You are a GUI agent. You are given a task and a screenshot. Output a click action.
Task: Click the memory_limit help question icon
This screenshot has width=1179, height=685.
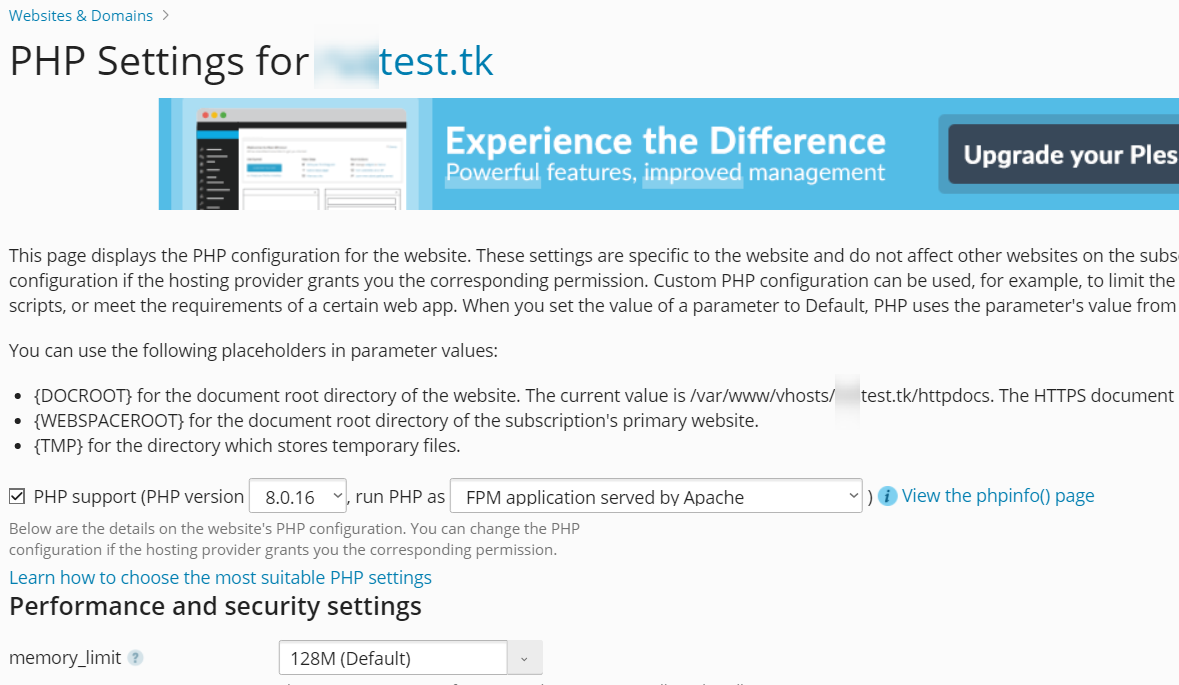[x=135, y=658]
